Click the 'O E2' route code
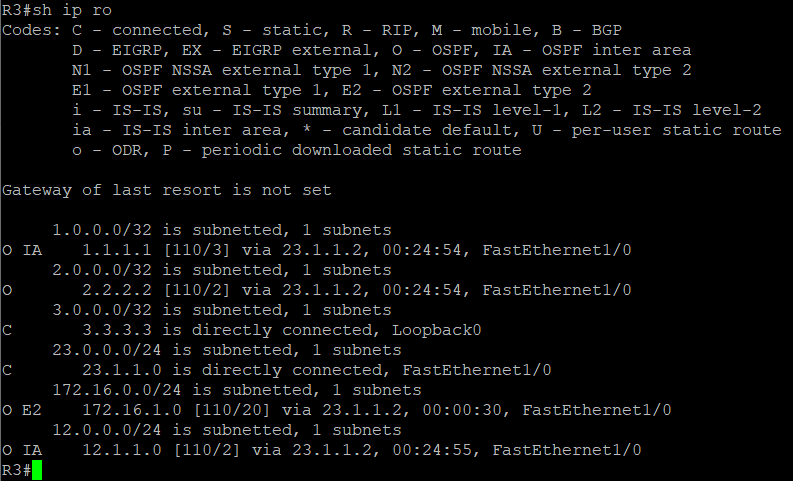793x481 pixels. click(22, 410)
